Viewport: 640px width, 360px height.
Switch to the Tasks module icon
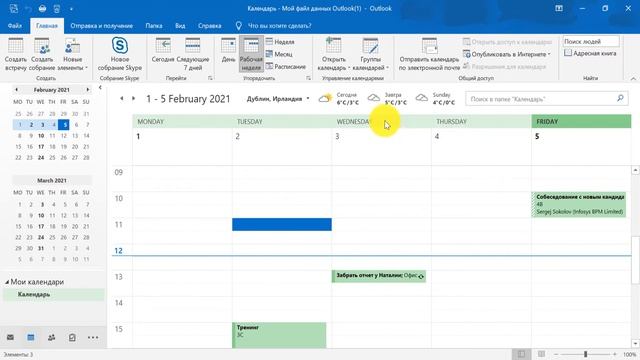point(72,337)
